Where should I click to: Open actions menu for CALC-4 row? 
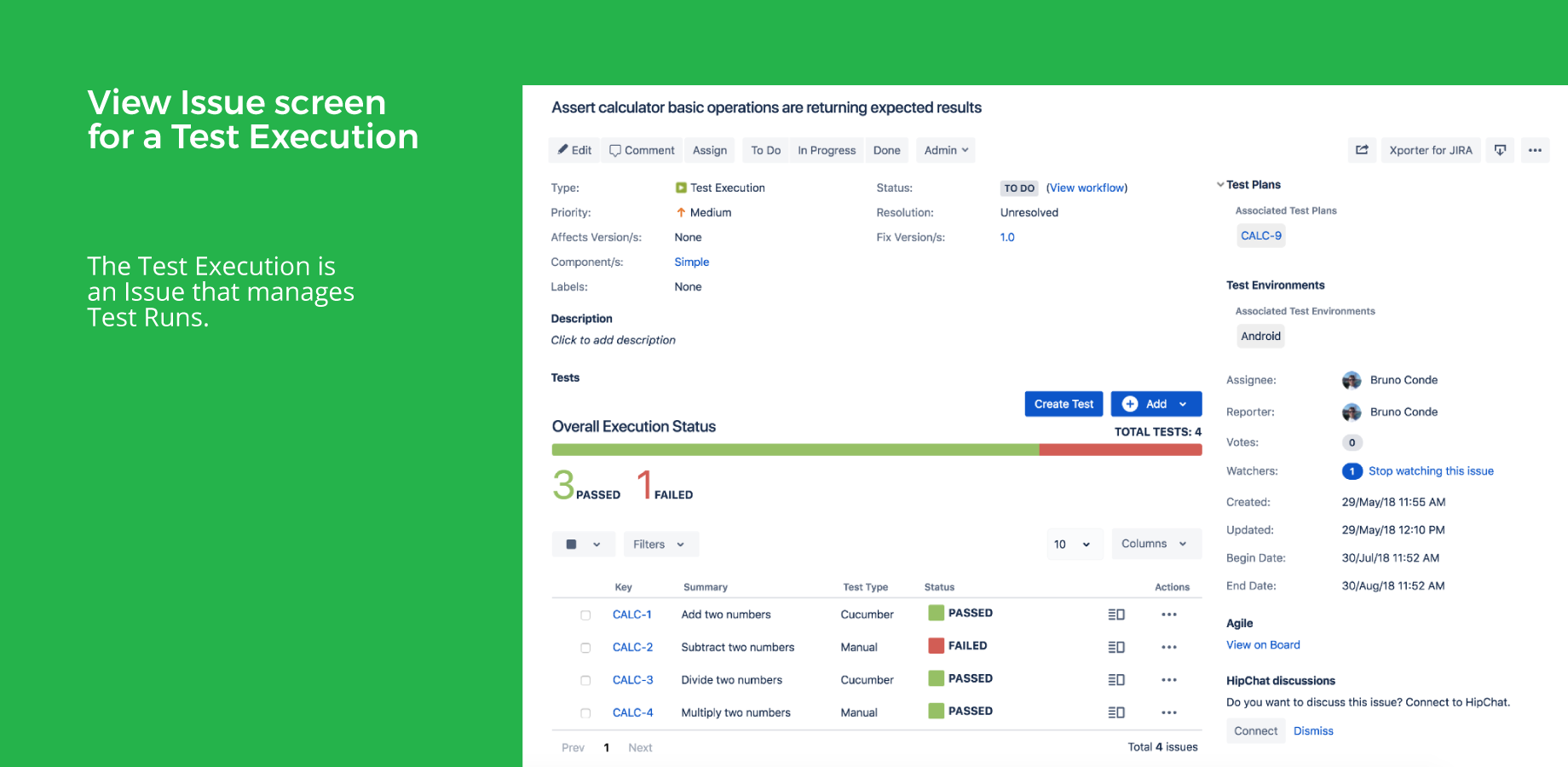(1169, 712)
